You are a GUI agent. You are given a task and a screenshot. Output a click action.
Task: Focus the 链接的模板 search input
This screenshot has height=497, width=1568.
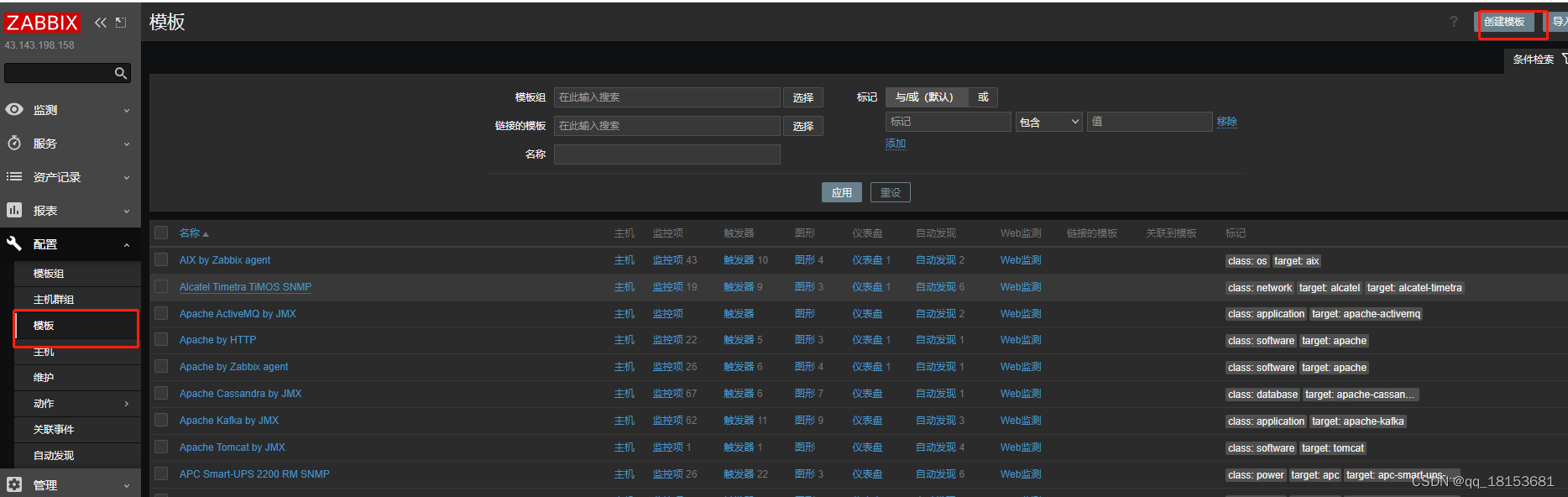pos(667,126)
